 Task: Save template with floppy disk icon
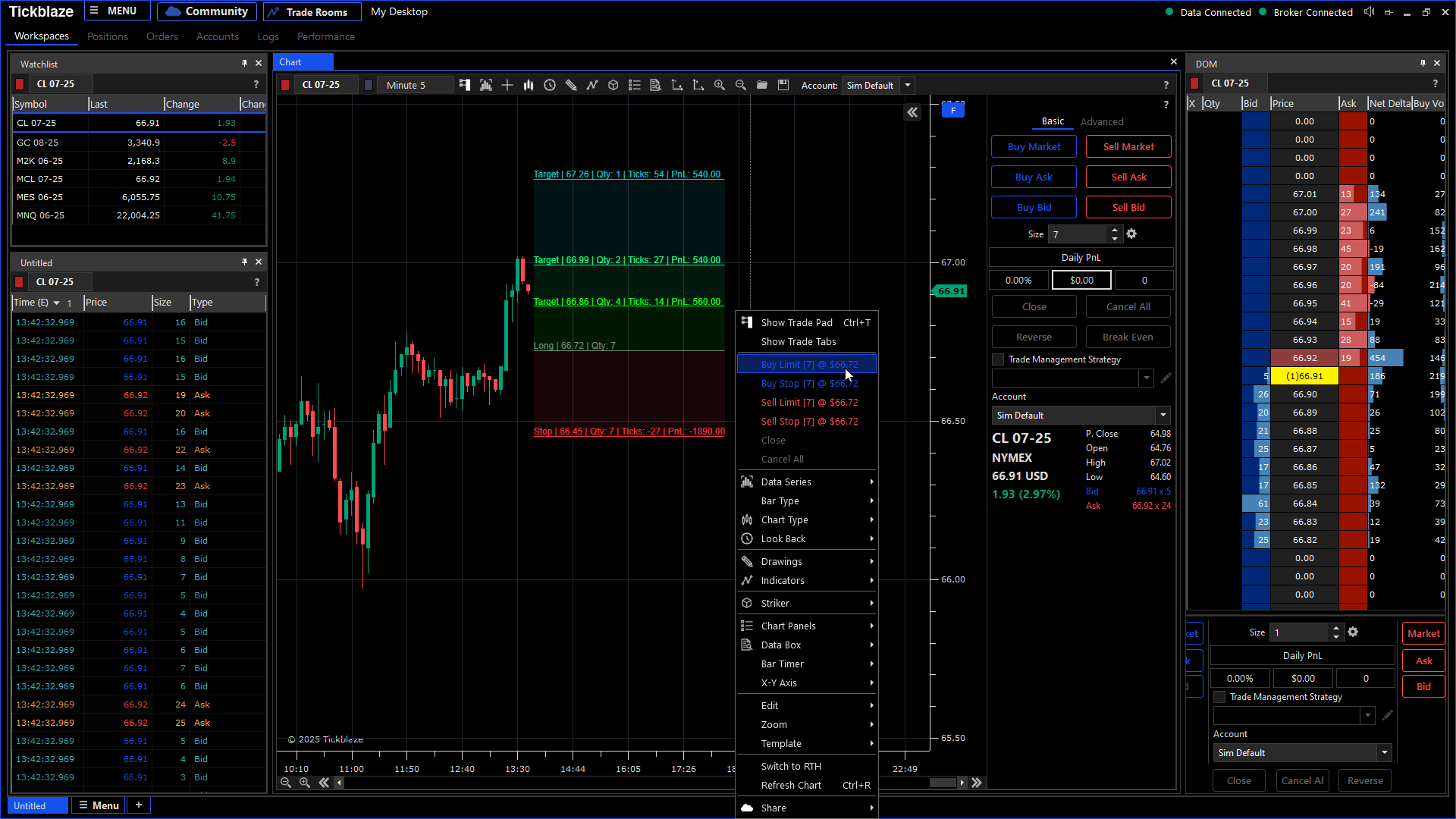[x=783, y=85]
